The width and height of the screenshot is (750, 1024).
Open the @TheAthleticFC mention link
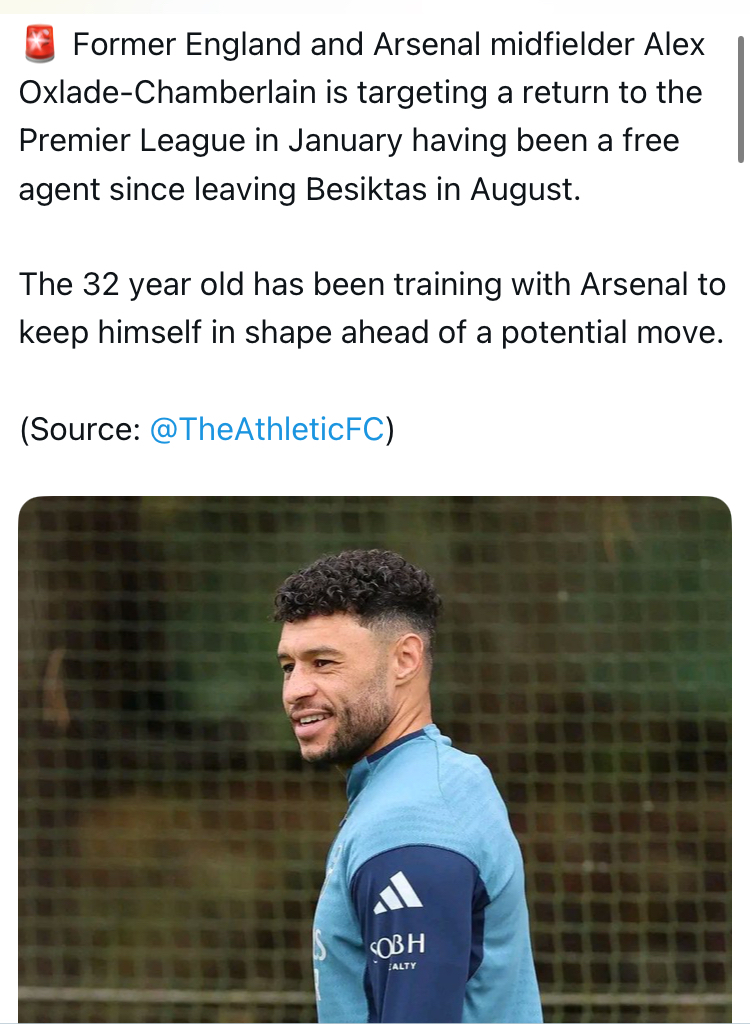266,429
